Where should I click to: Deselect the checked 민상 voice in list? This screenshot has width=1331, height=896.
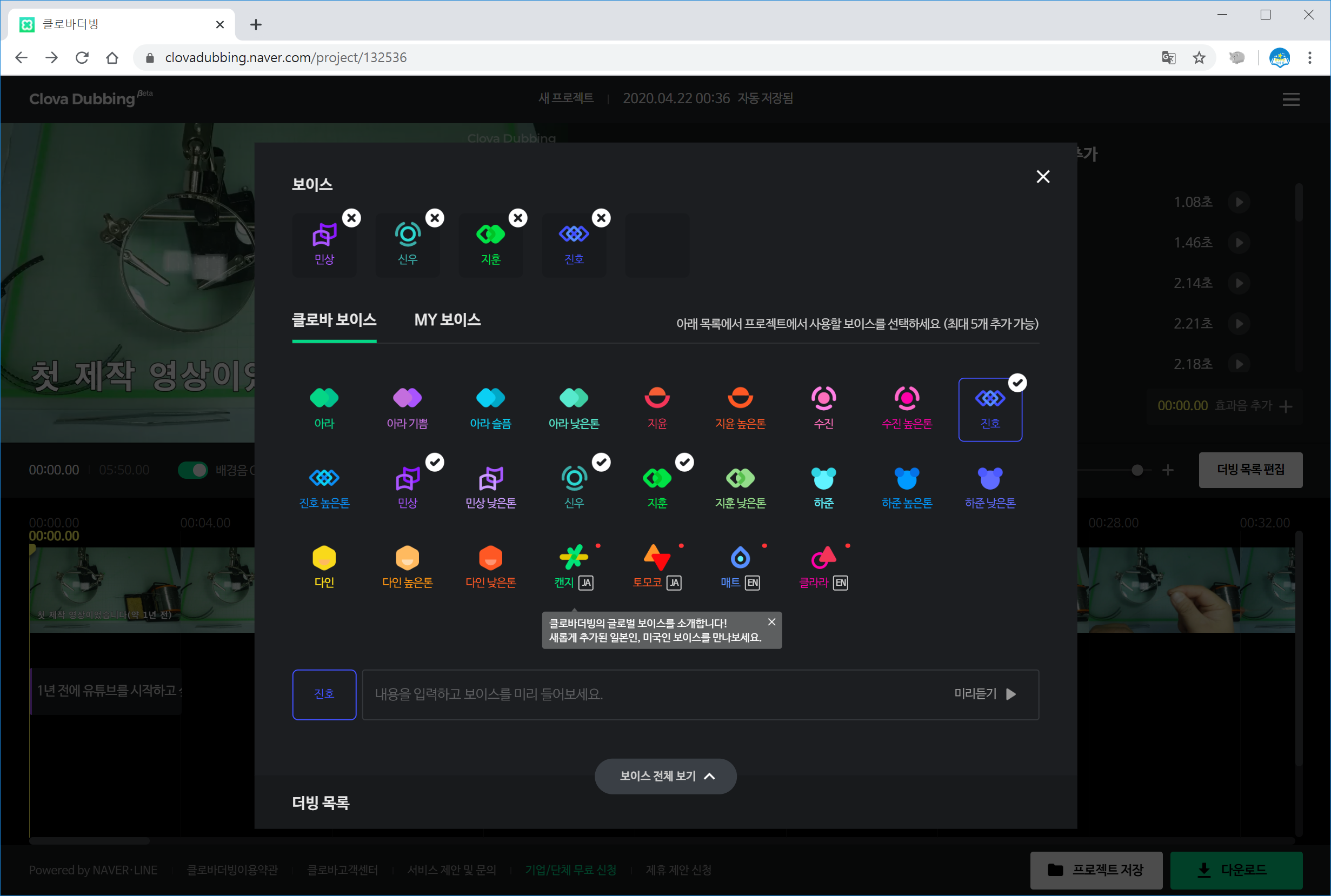[408, 479]
